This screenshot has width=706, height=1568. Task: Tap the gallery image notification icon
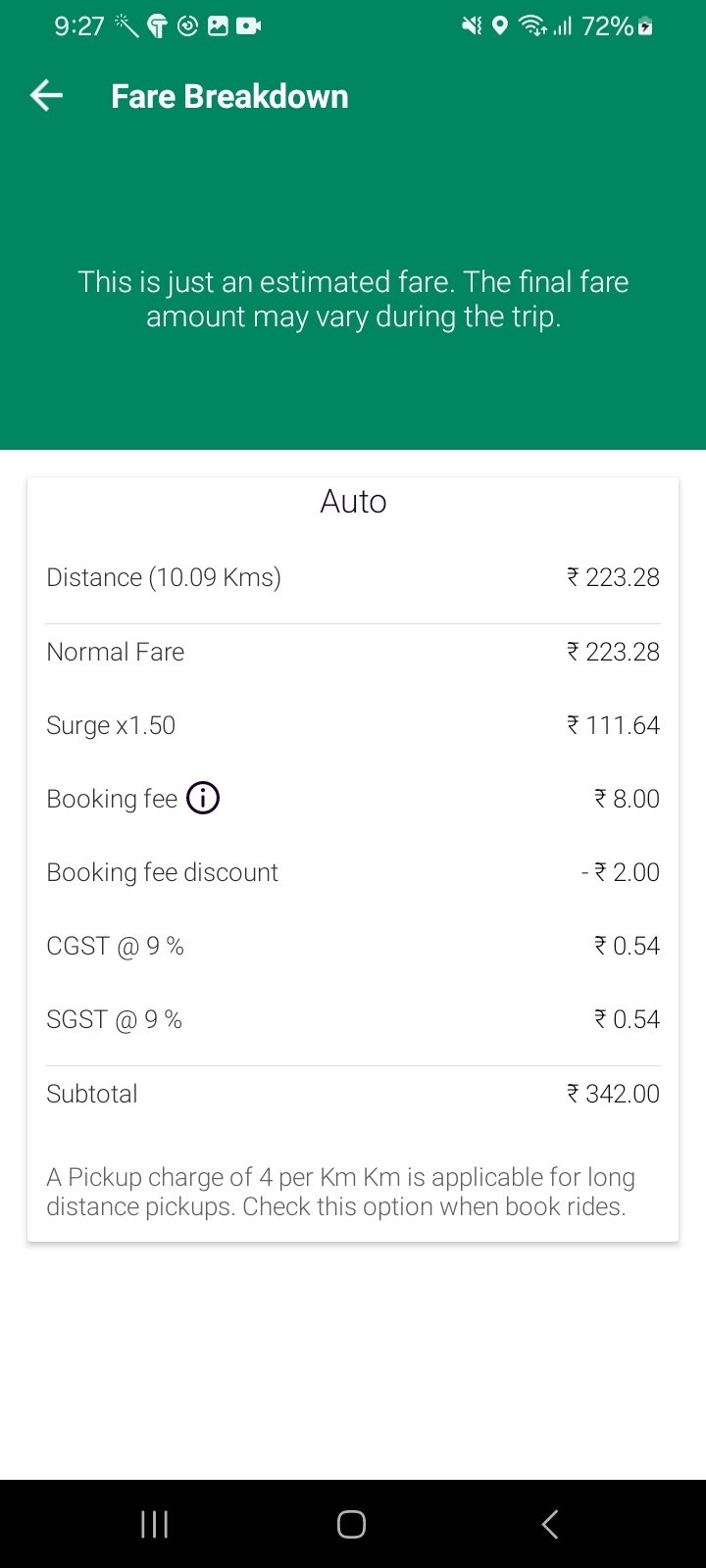(x=219, y=26)
